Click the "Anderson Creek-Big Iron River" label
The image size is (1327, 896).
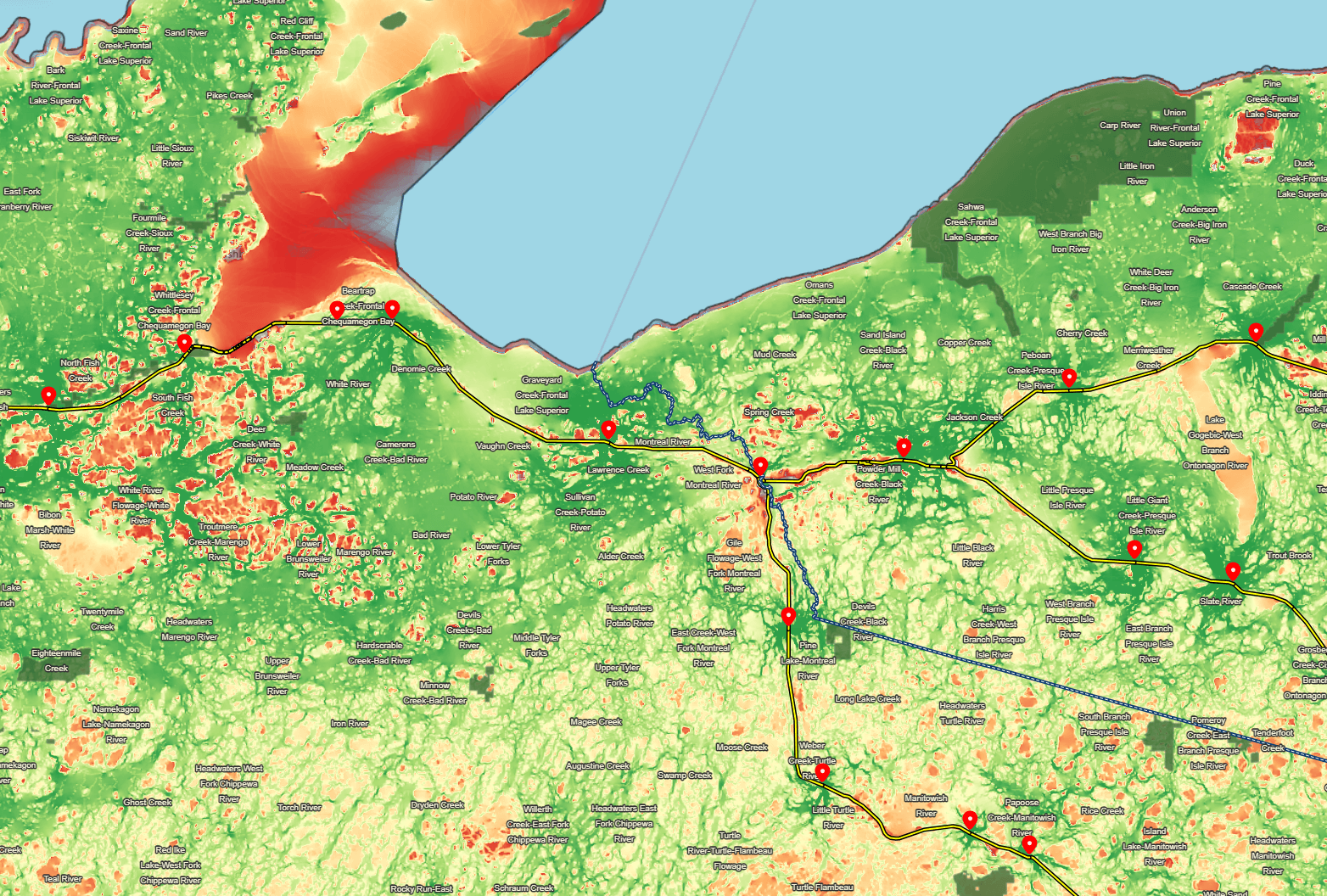tap(1200, 225)
